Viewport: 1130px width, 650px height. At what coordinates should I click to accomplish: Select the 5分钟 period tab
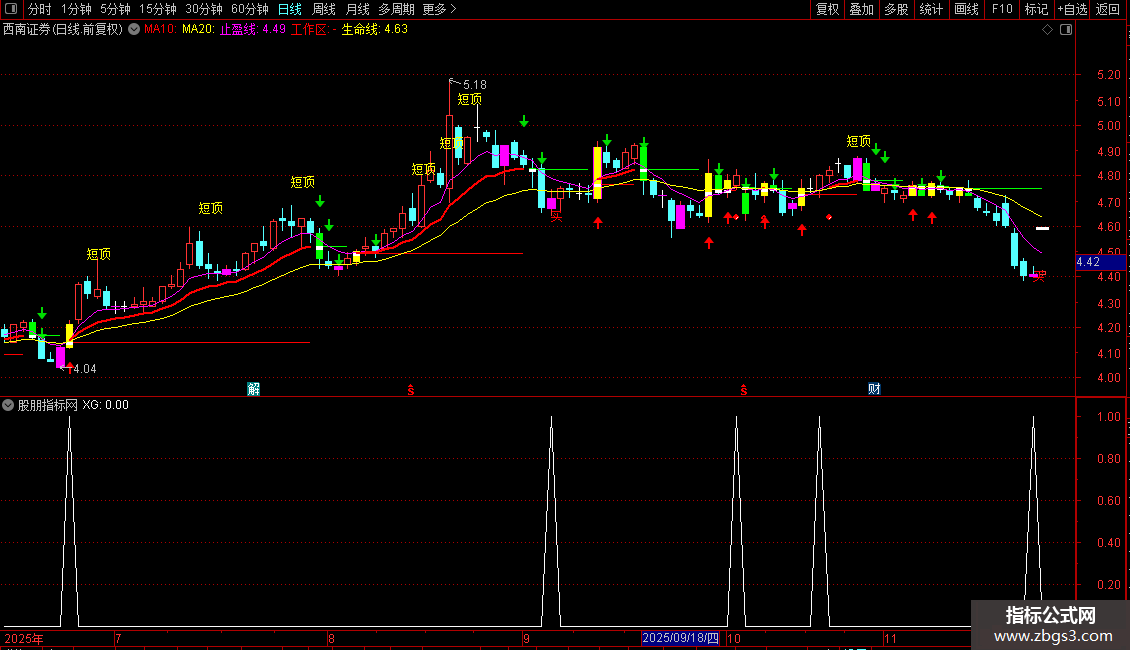point(115,9)
